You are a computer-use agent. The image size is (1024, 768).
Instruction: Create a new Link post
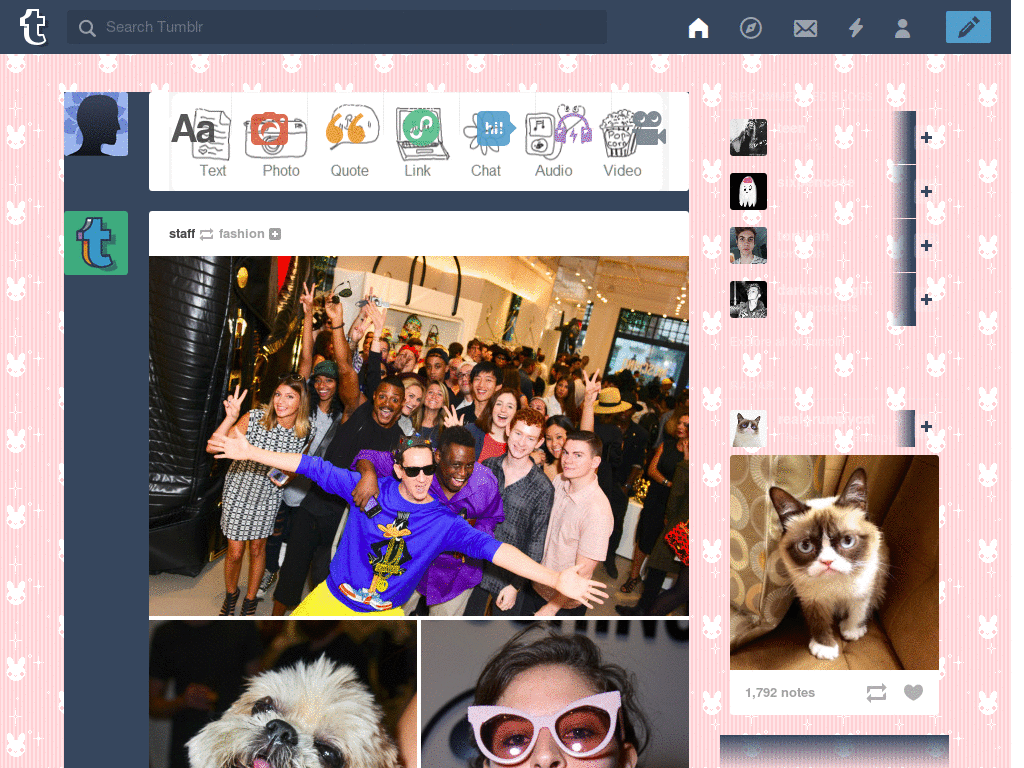[421, 142]
